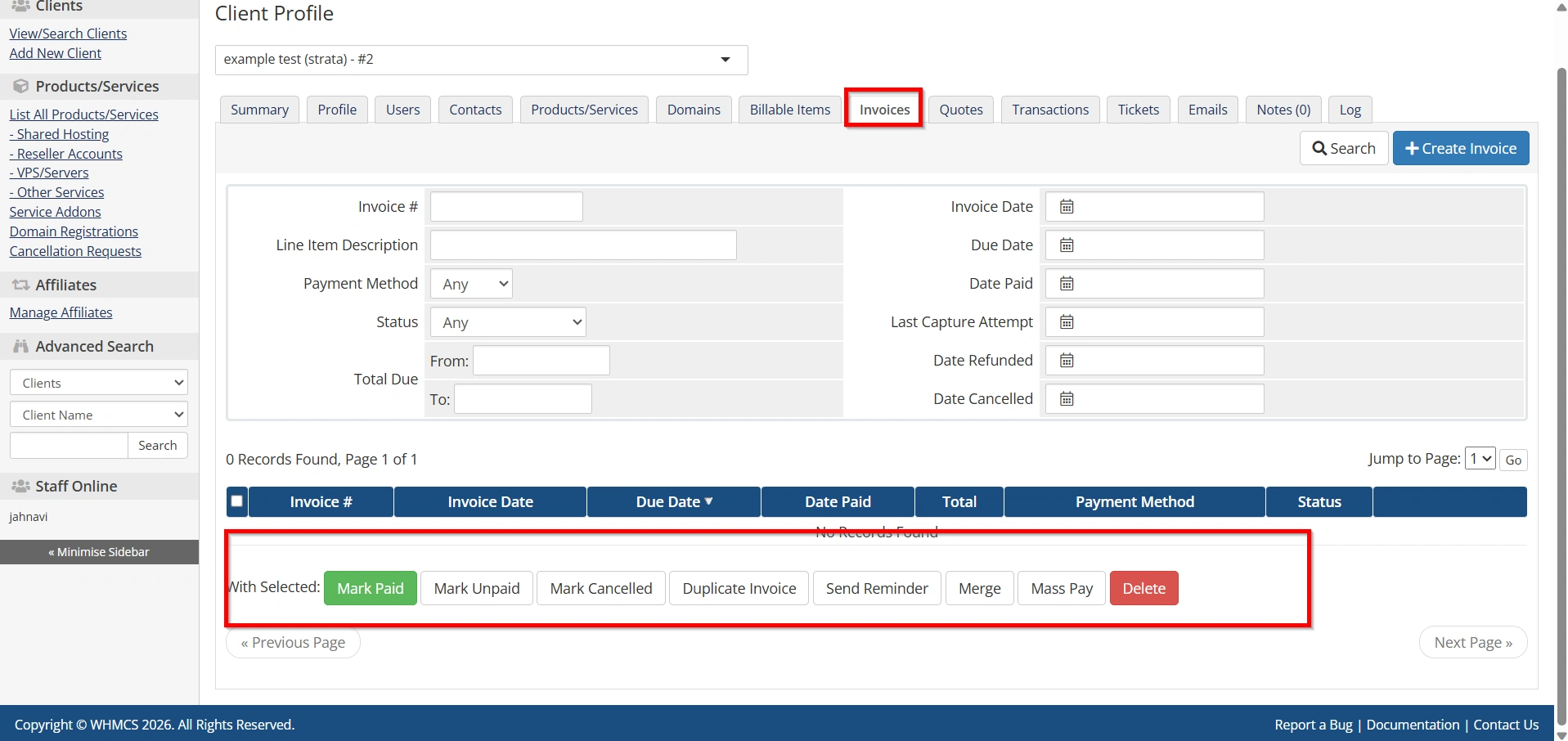Open the Manage Affiliates link
Screen dimensions: 1568x741
[x=61, y=312]
